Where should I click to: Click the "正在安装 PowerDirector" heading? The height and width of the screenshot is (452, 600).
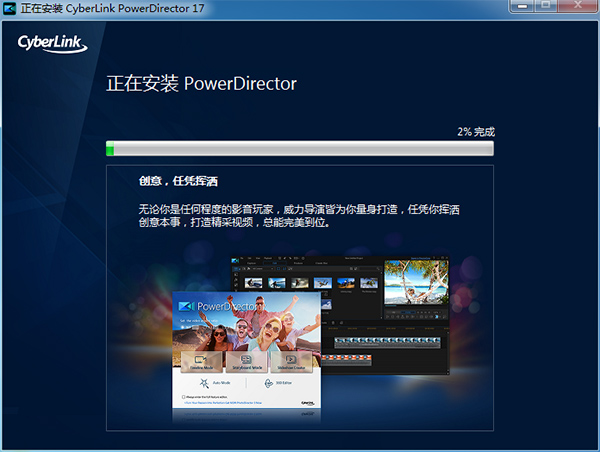point(201,83)
